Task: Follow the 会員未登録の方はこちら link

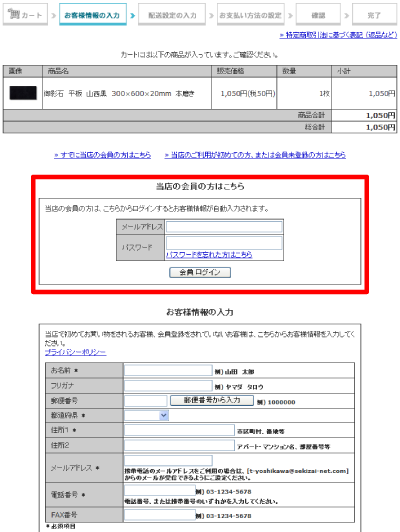Action: [255, 155]
